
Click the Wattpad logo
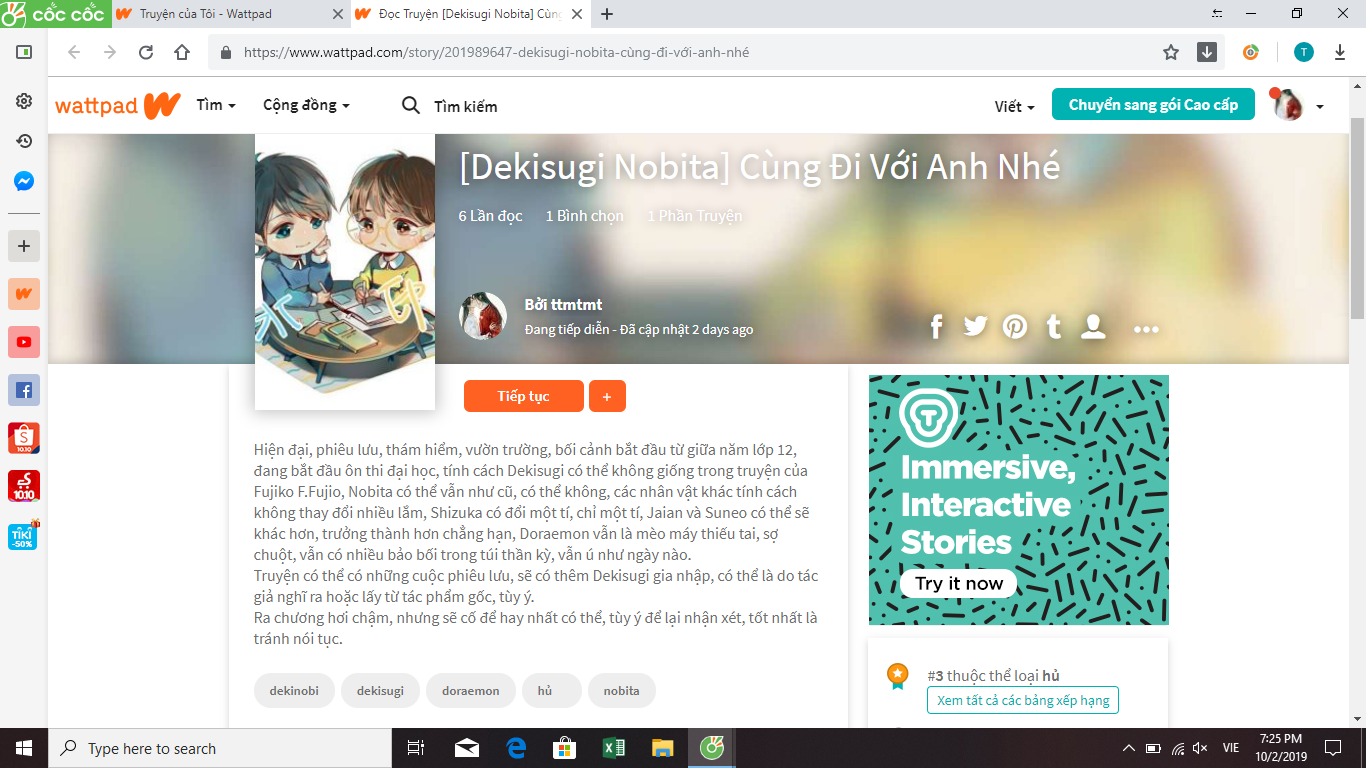tap(117, 106)
